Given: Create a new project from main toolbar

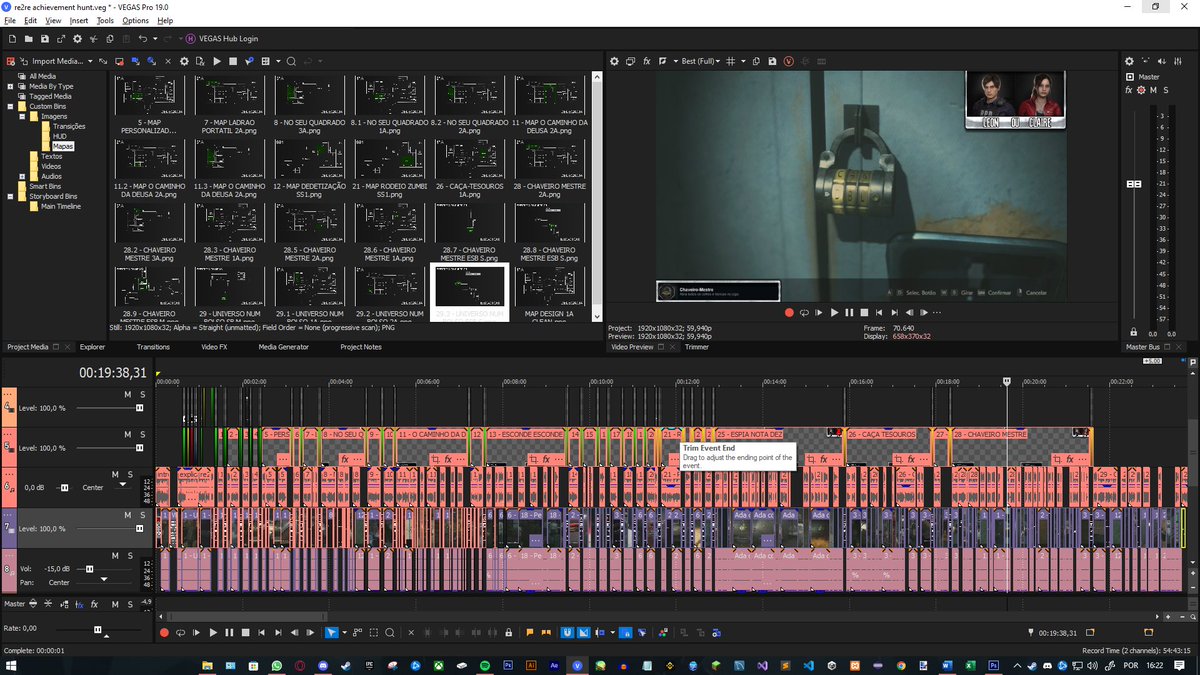Looking at the screenshot, I should click(11, 38).
